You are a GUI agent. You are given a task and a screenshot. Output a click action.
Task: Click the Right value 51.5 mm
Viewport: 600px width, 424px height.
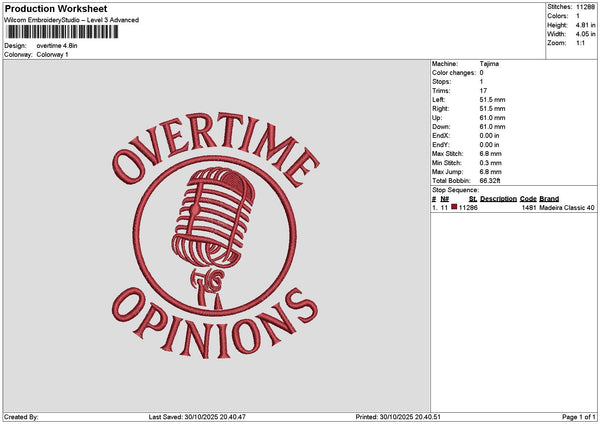click(492, 109)
